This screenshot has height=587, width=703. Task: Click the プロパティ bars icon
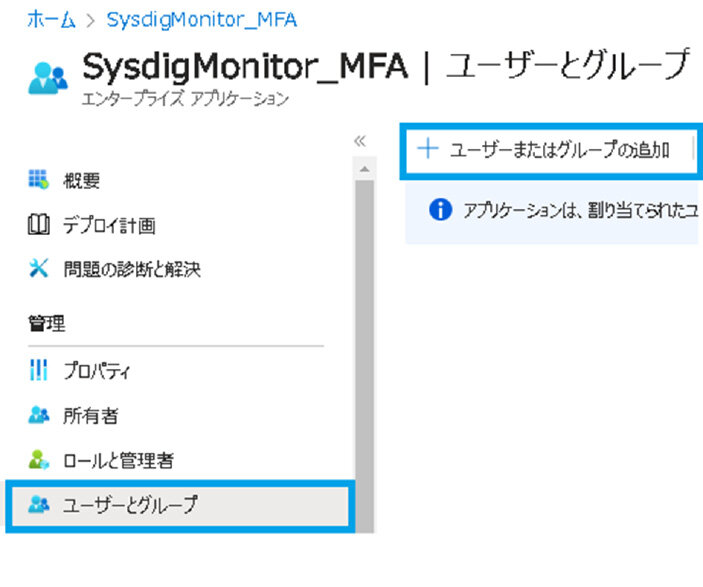(x=38, y=371)
